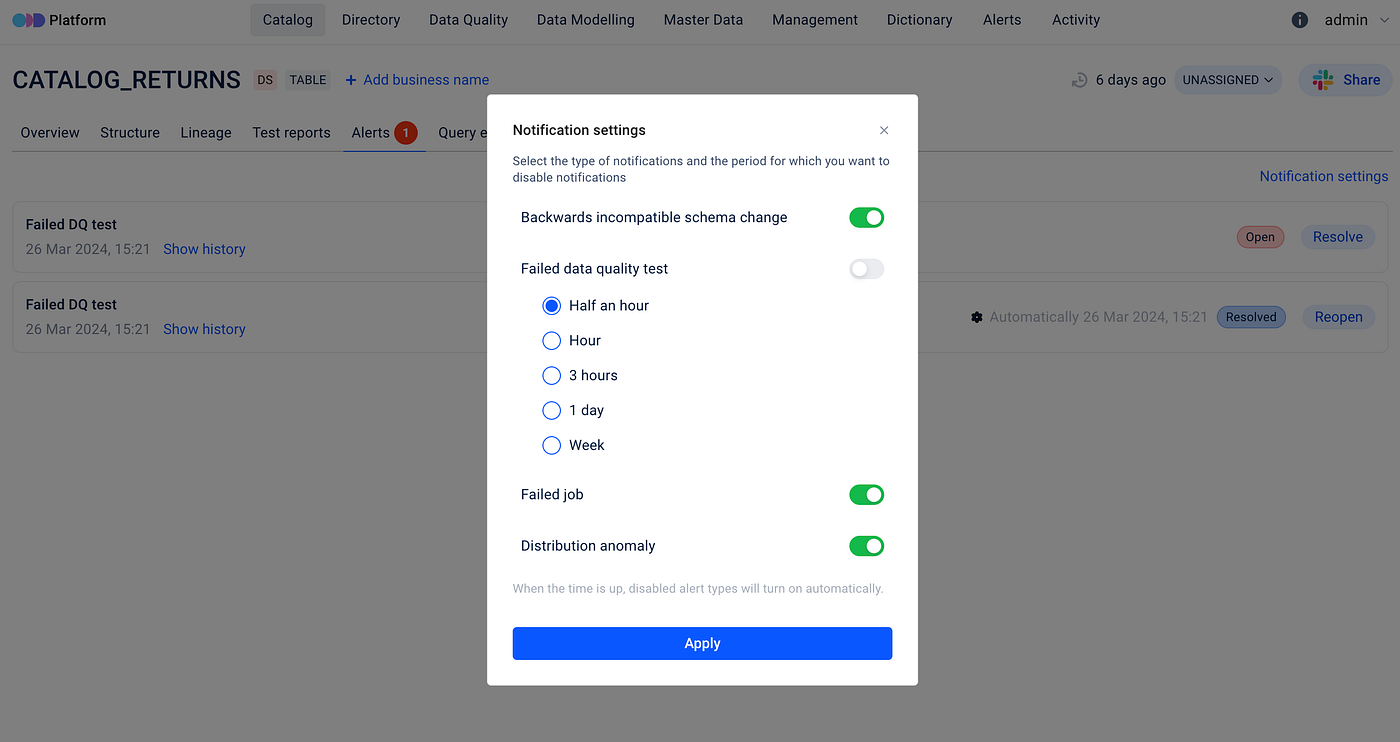
Task: Select the '3 hours' radio option
Action: (x=551, y=376)
